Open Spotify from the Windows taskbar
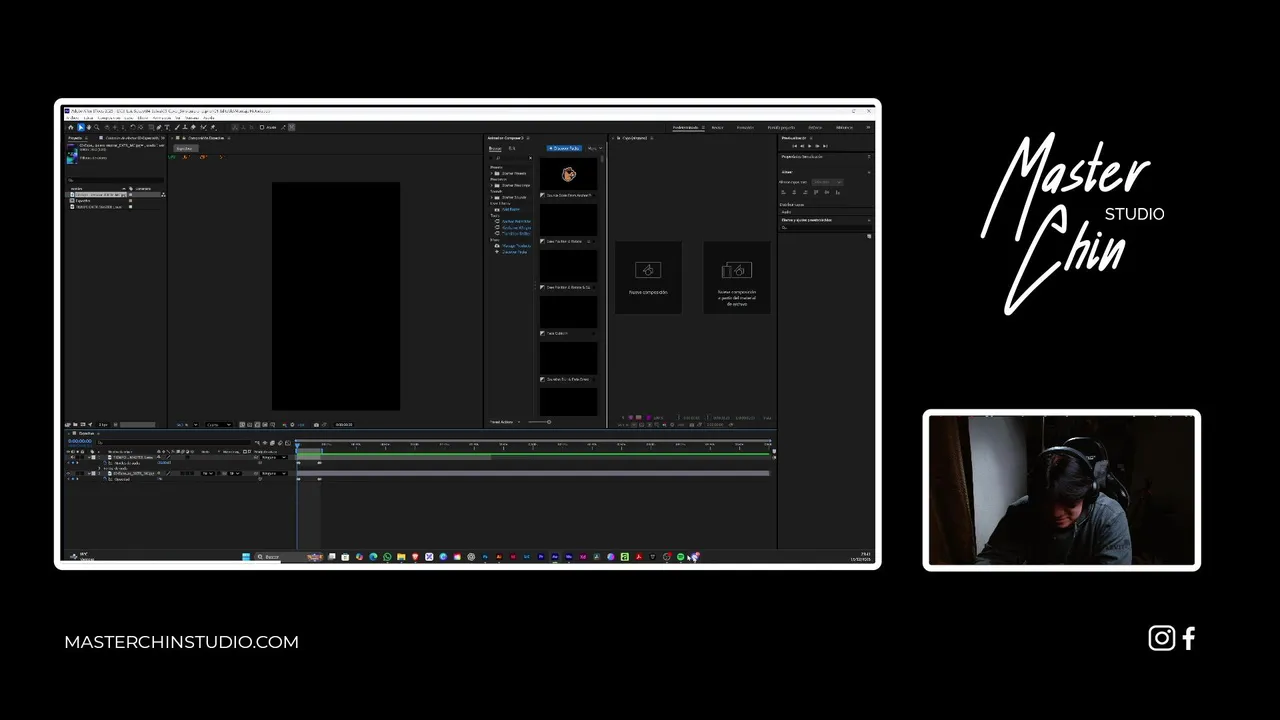This screenshot has height=720, width=1280. [x=681, y=556]
